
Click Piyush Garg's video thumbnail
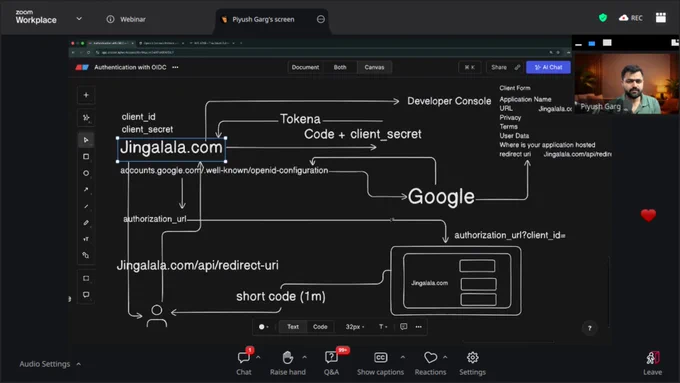click(x=626, y=83)
